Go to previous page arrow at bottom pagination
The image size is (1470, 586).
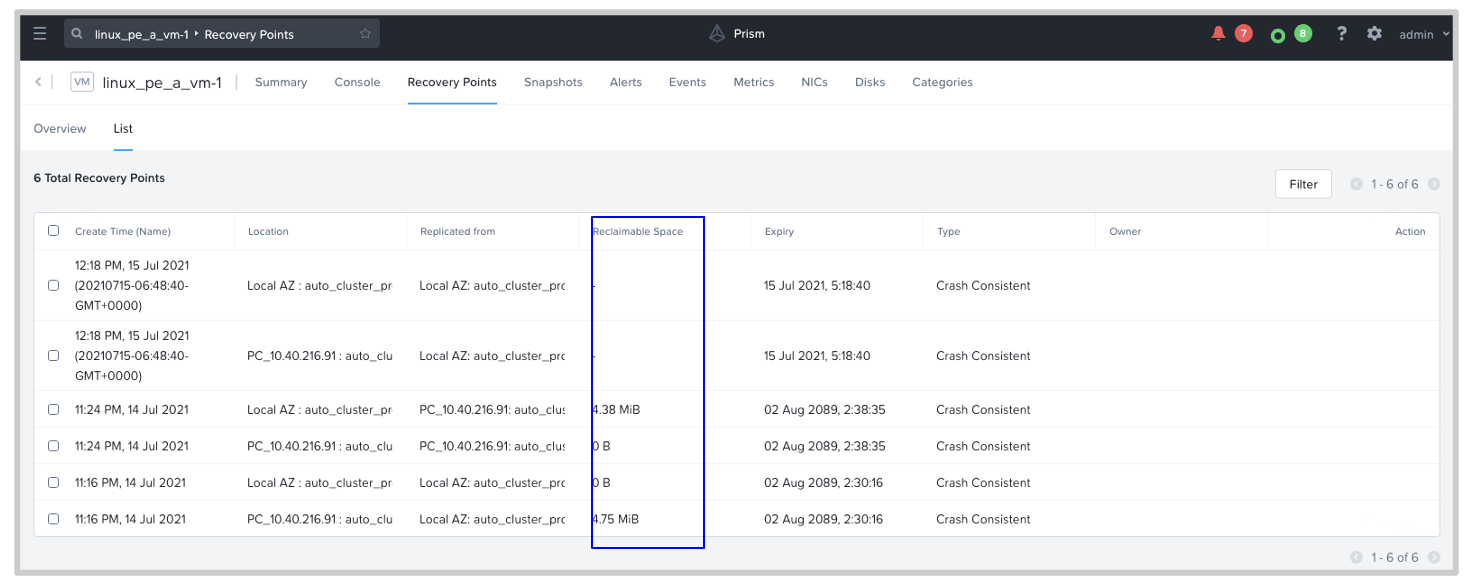(1356, 557)
